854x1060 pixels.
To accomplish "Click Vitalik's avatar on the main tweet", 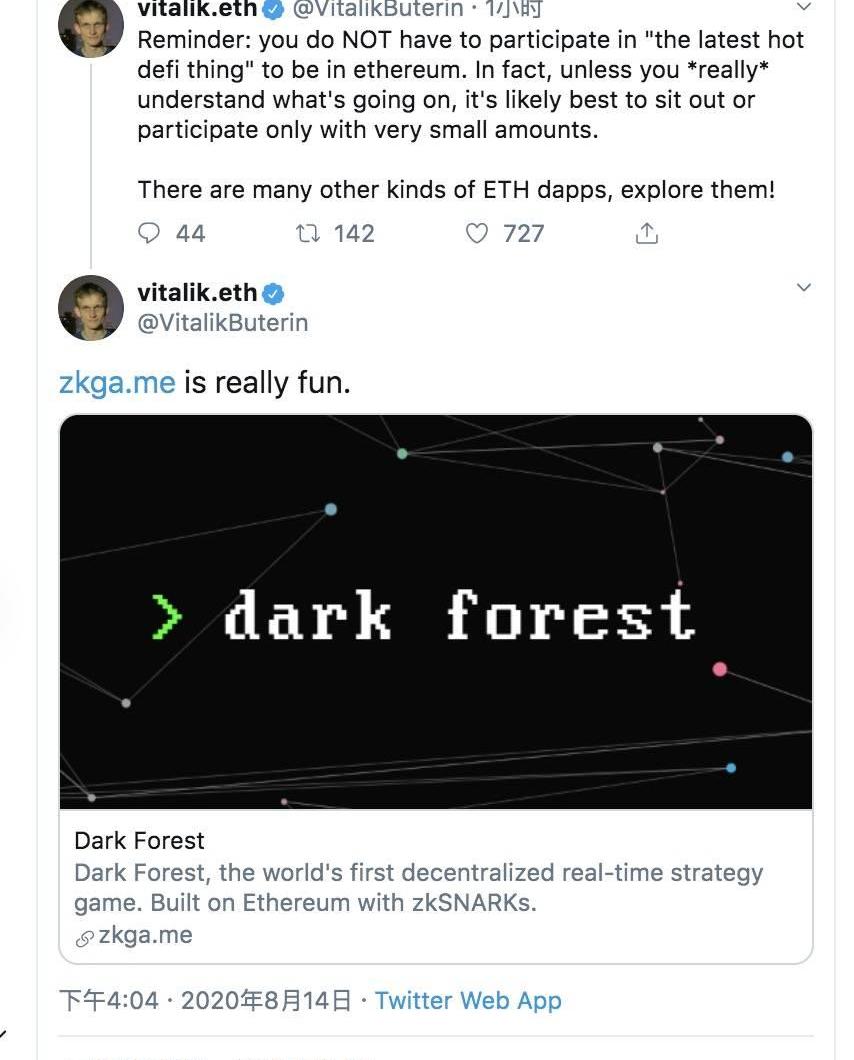I will point(91,308).
